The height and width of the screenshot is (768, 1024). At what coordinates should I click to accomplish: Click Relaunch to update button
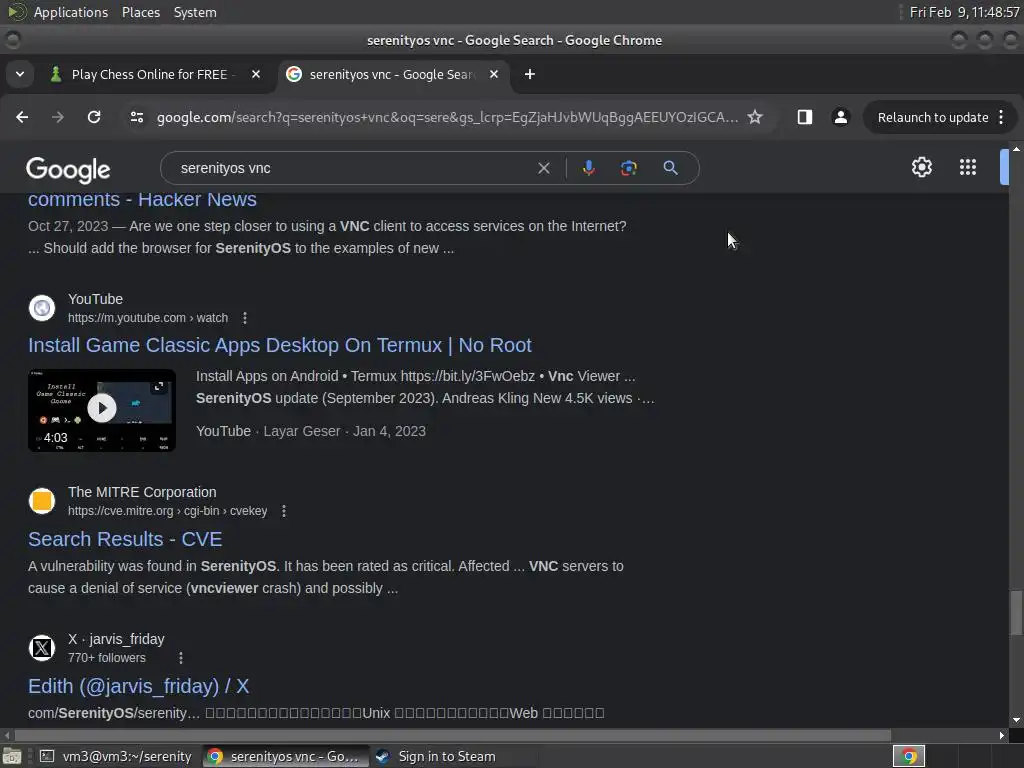click(x=933, y=118)
